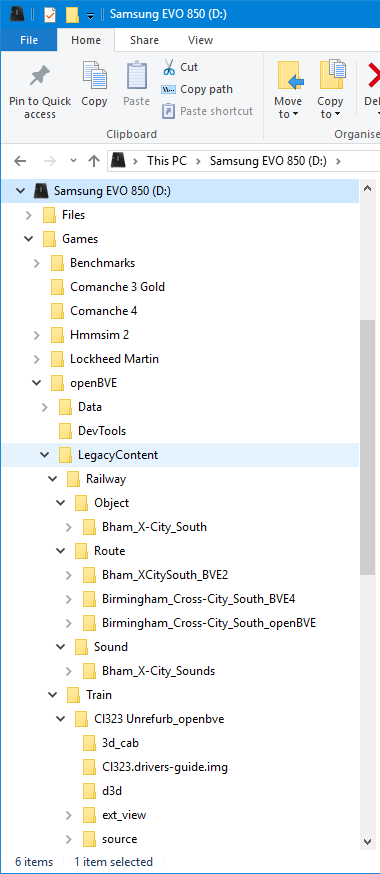Expand the ext_view folder node
This screenshot has width=380, height=874.
point(69,814)
